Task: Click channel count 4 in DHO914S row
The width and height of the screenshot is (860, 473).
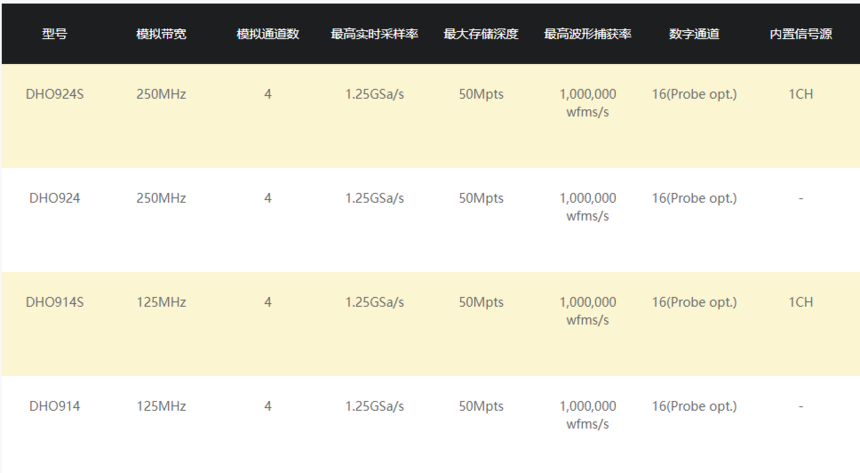Action: pos(268,302)
